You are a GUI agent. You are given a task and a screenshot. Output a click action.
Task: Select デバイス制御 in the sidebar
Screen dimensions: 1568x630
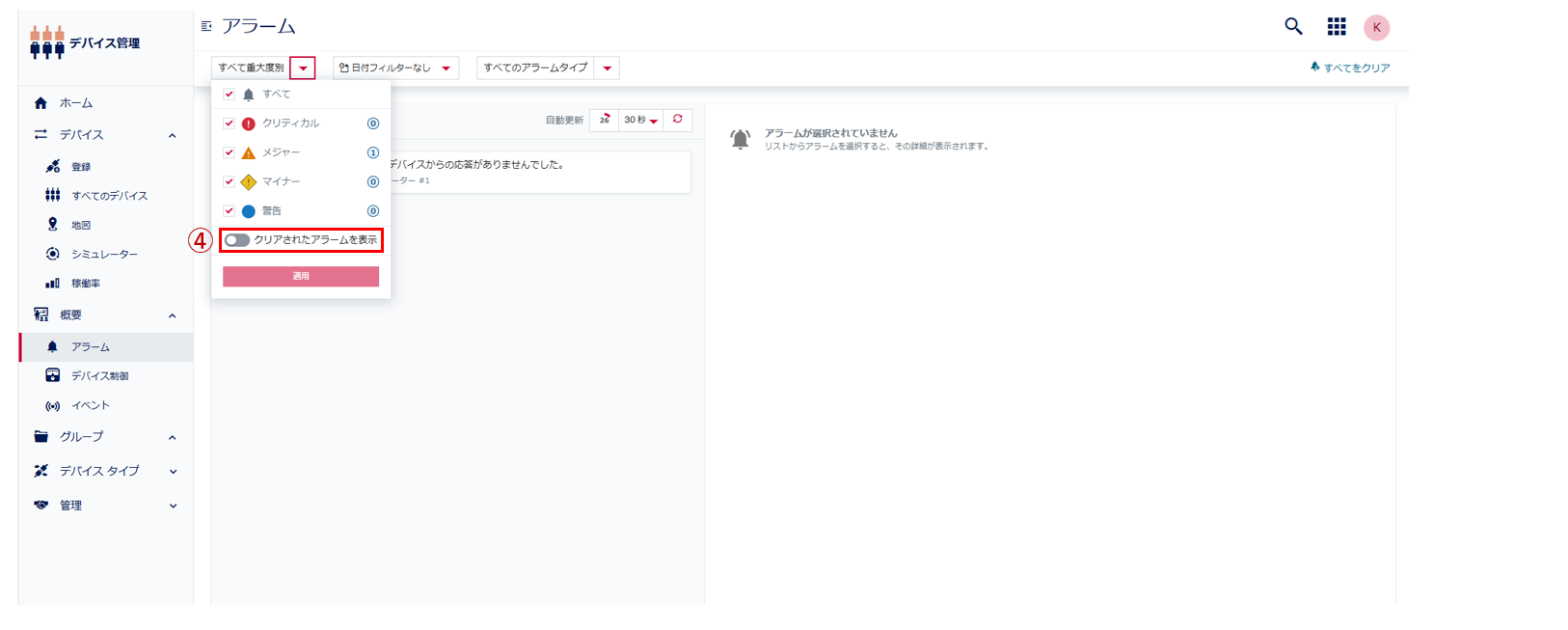point(99,376)
